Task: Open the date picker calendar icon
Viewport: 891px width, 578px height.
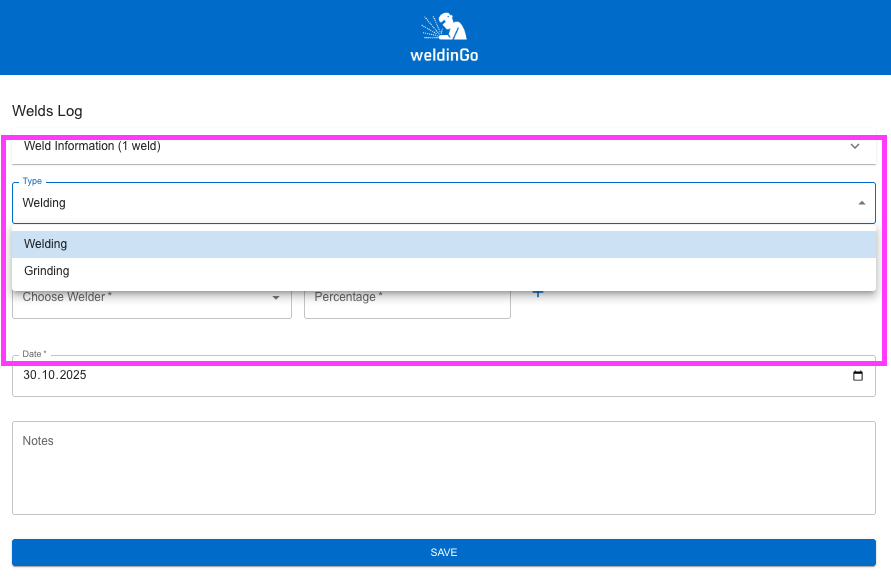Action: pyautogui.click(x=857, y=376)
